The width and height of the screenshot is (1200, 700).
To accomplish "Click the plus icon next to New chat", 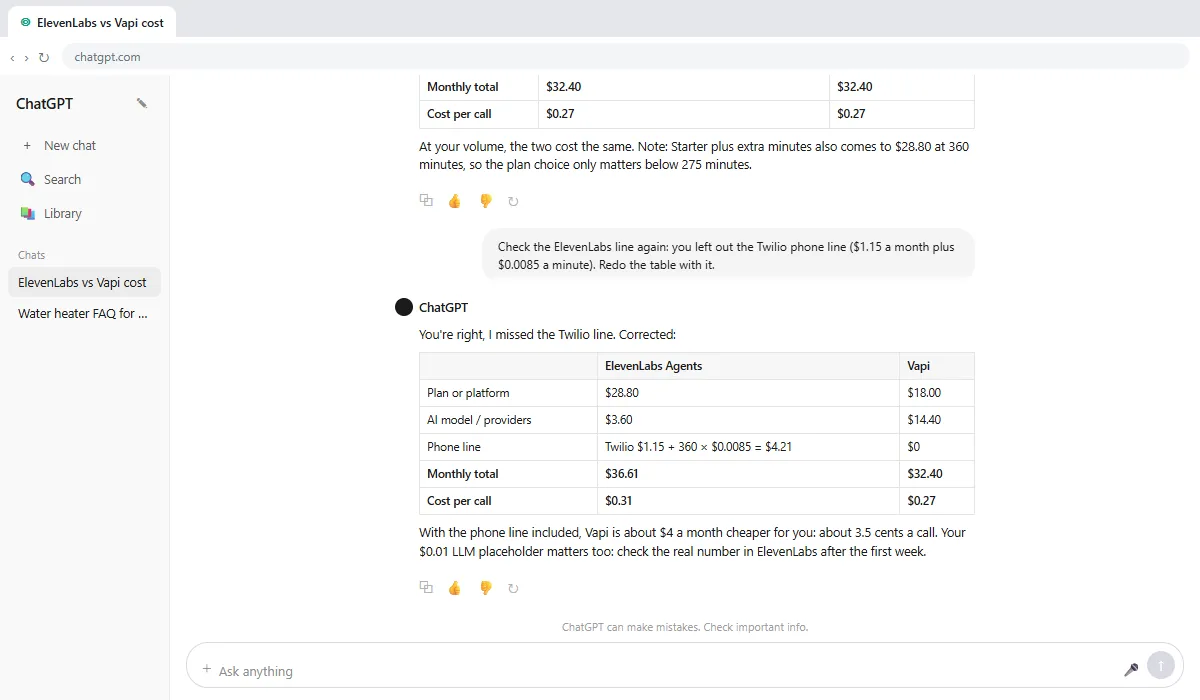I will coord(27,145).
